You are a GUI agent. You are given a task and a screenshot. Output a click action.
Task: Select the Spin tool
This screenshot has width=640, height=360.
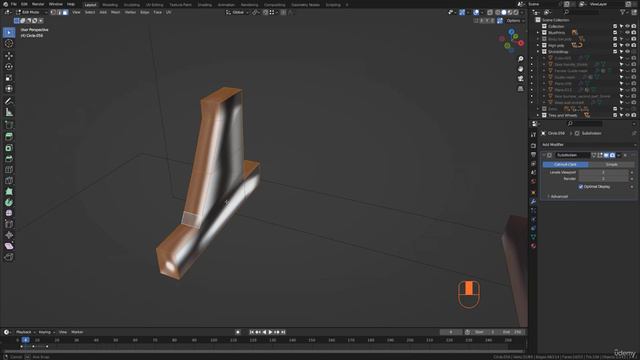point(9,202)
